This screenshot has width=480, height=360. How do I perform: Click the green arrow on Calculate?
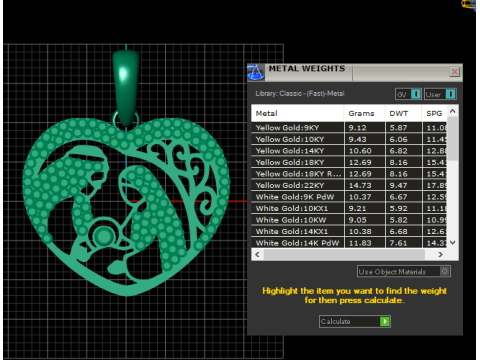pos(385,321)
